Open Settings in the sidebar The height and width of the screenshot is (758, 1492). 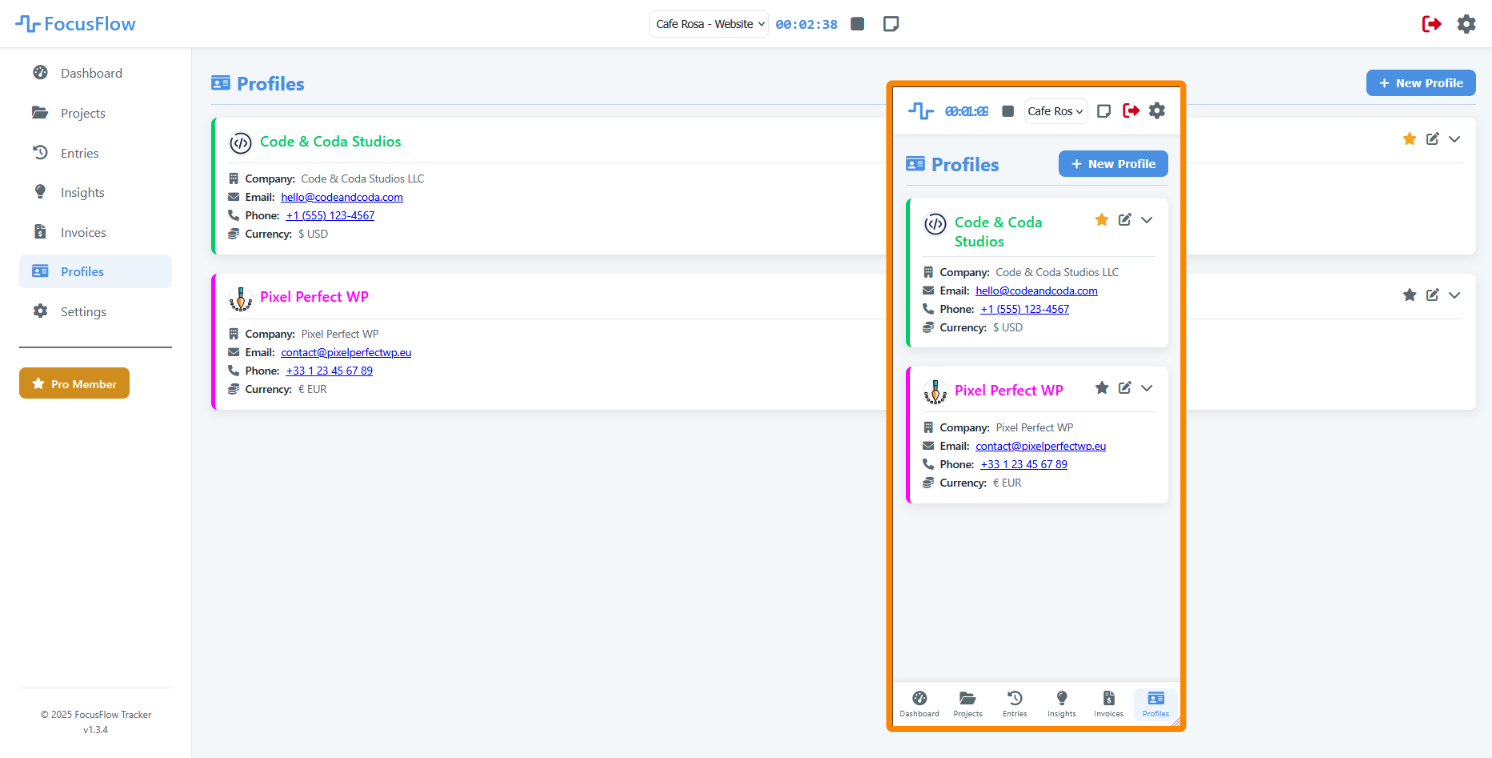[95, 312]
